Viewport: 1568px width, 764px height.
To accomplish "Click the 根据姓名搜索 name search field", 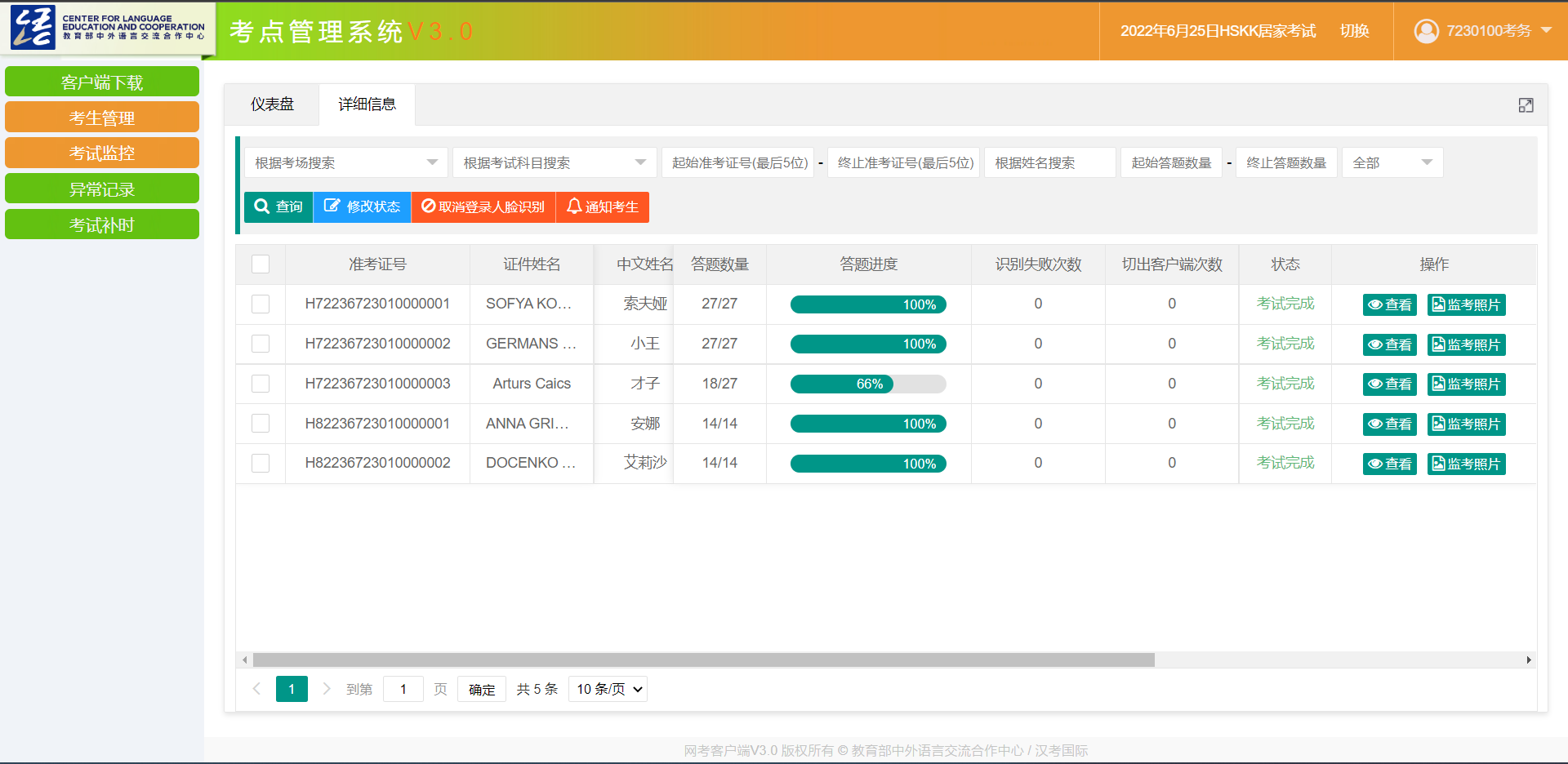I will pyautogui.click(x=1049, y=163).
